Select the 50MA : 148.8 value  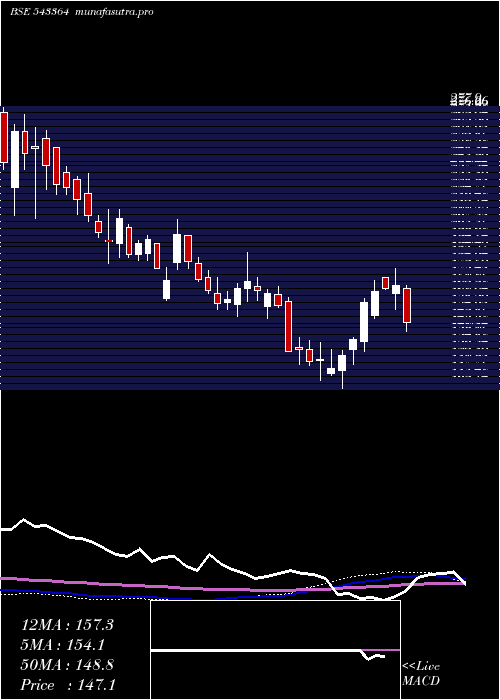coord(67,665)
